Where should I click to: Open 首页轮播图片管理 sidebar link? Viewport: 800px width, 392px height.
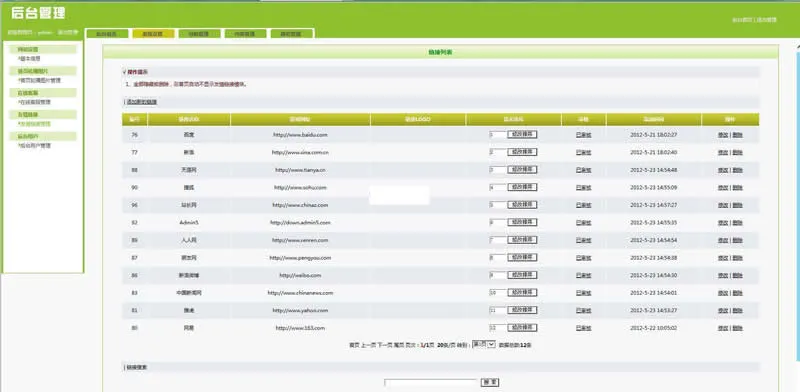tap(40, 80)
